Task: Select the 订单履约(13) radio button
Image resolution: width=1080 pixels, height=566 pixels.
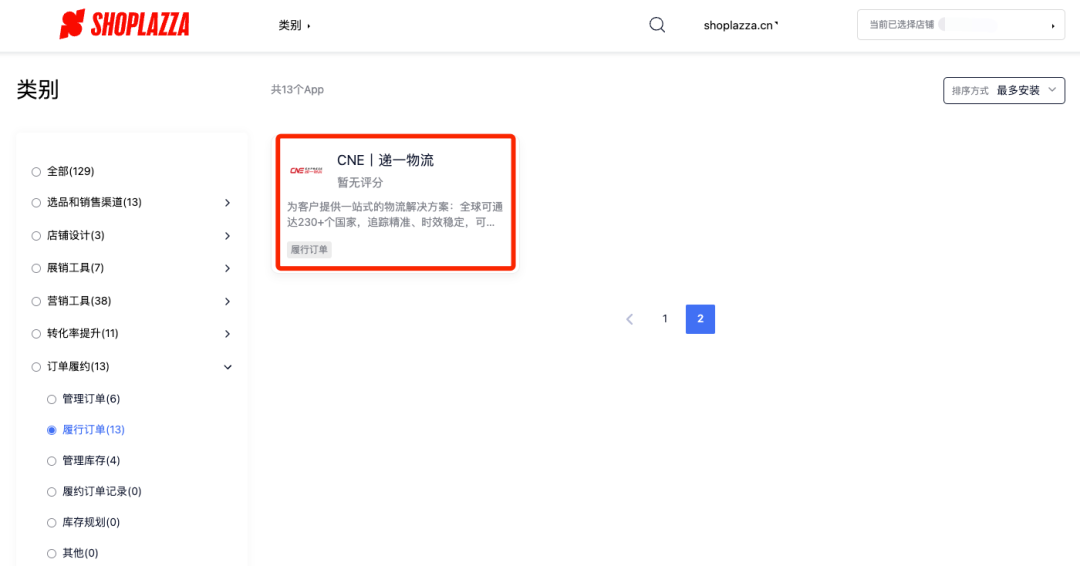Action: [36, 366]
